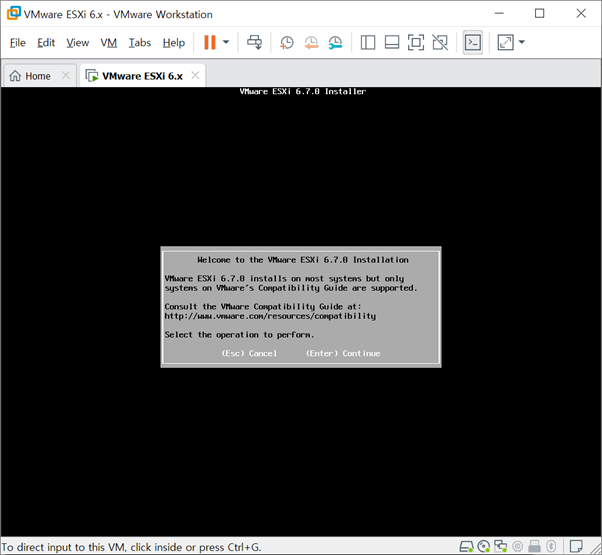The height and width of the screenshot is (555, 602).
Task: Click the (Esc) Cancel option
Action: click(249, 353)
